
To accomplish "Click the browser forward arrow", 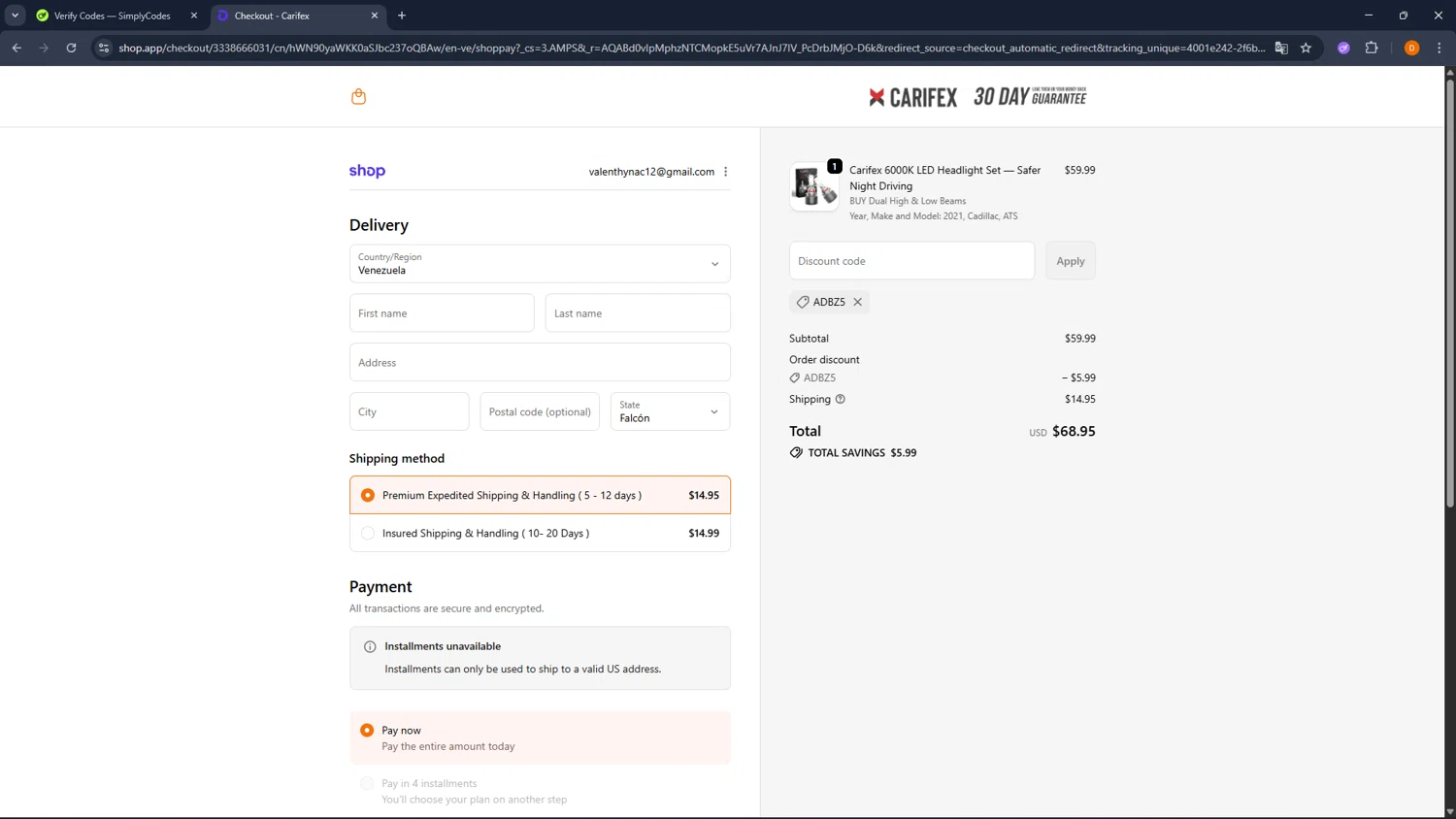I will pos(44,48).
